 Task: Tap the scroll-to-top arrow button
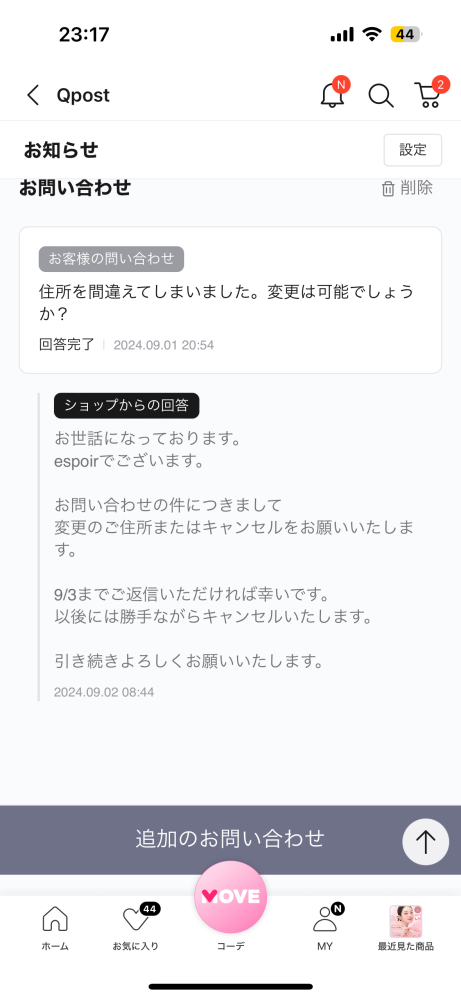click(x=425, y=842)
